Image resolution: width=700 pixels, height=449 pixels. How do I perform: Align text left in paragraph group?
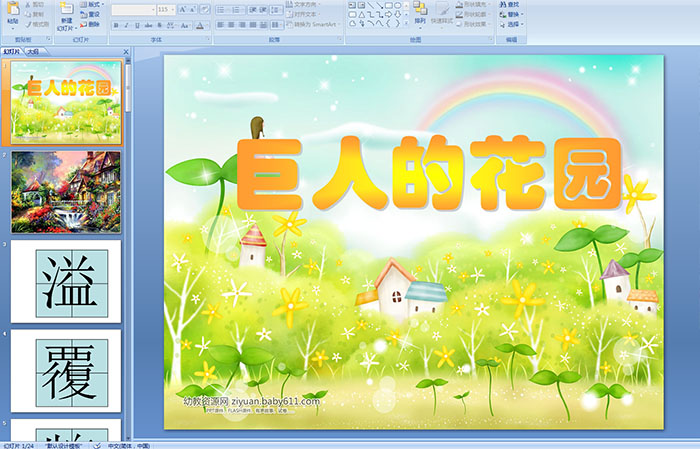(221, 25)
